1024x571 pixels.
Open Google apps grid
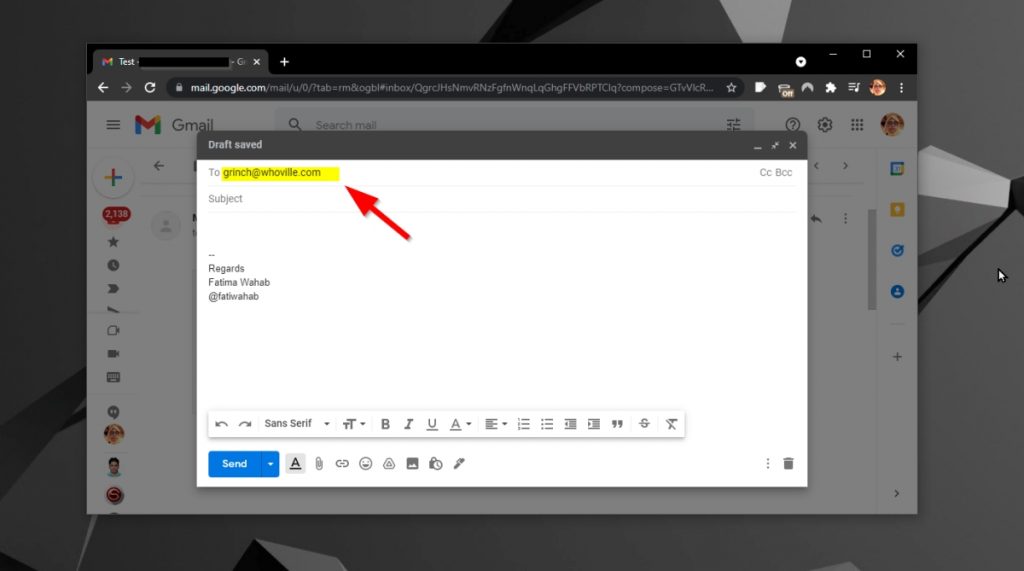(x=857, y=125)
